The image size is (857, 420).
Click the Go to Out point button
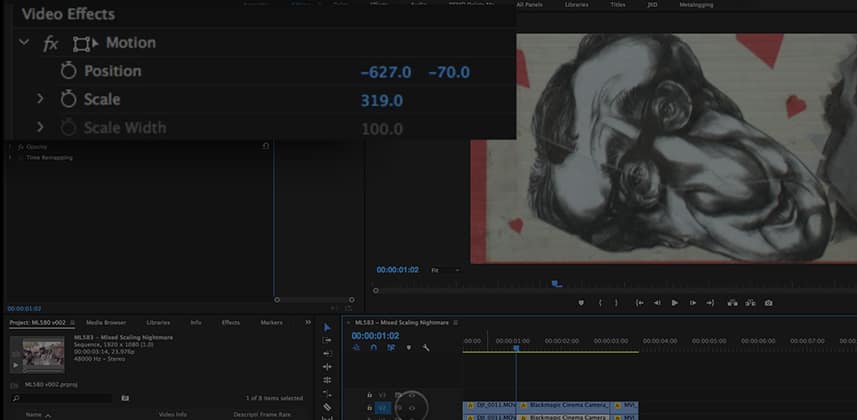(x=710, y=303)
